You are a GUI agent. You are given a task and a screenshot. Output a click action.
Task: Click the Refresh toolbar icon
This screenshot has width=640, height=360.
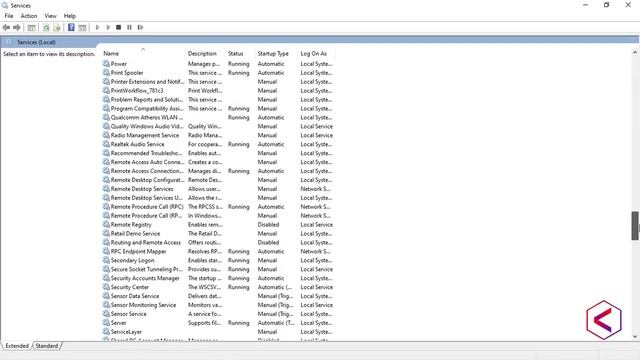(46, 27)
